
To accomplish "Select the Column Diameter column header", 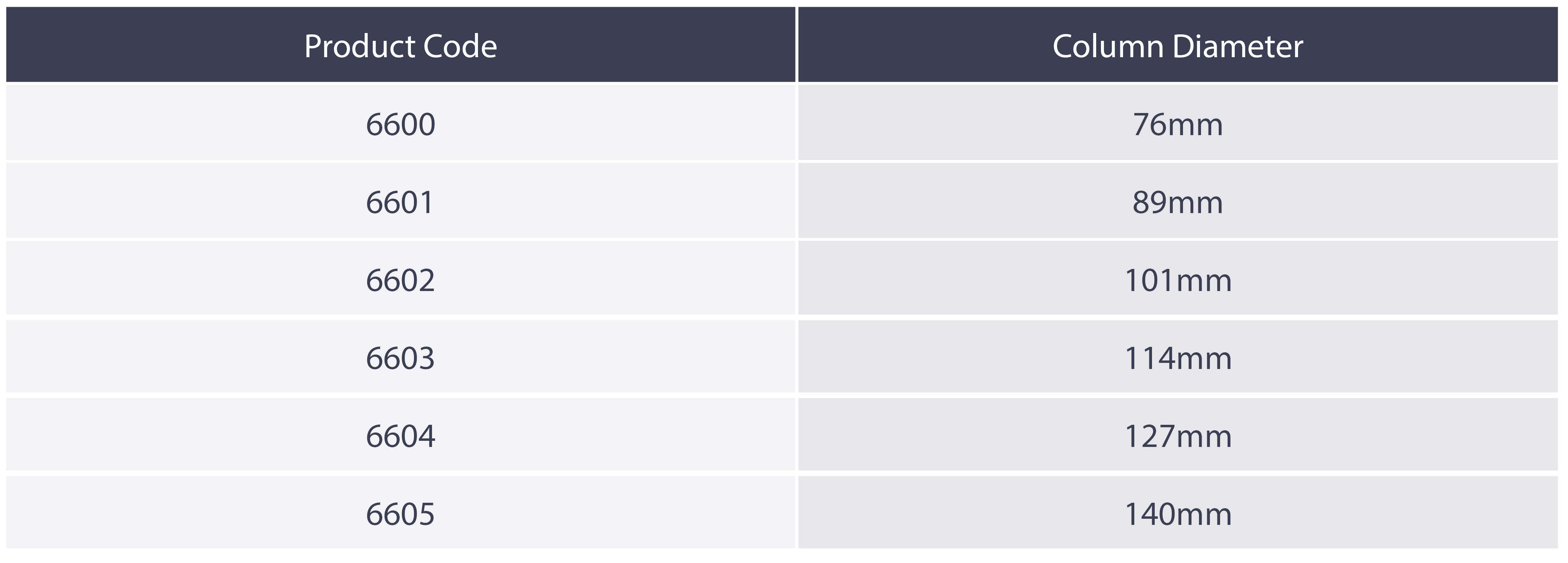I will [x=1178, y=45].
